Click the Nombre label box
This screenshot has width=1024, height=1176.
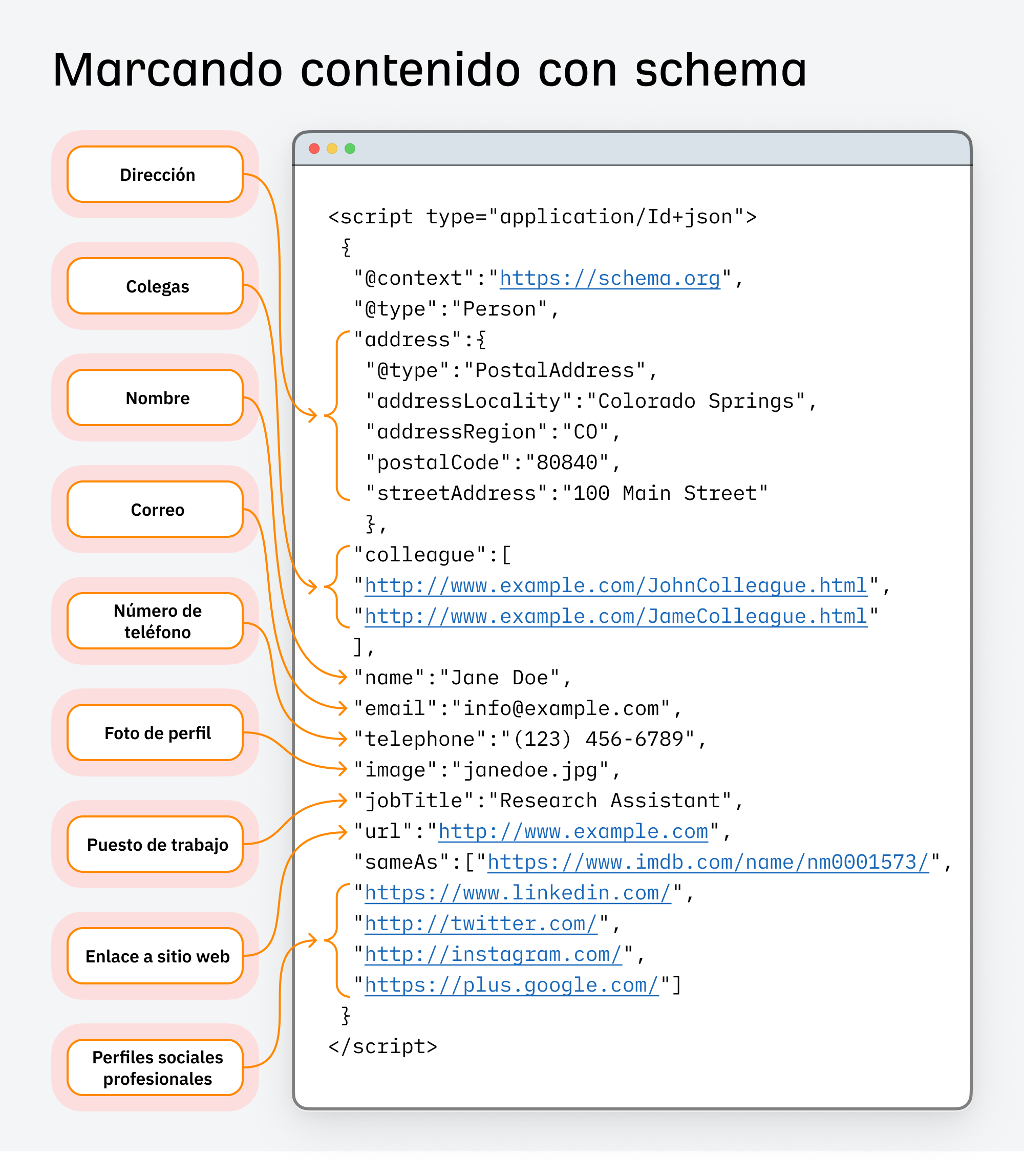[x=156, y=398]
